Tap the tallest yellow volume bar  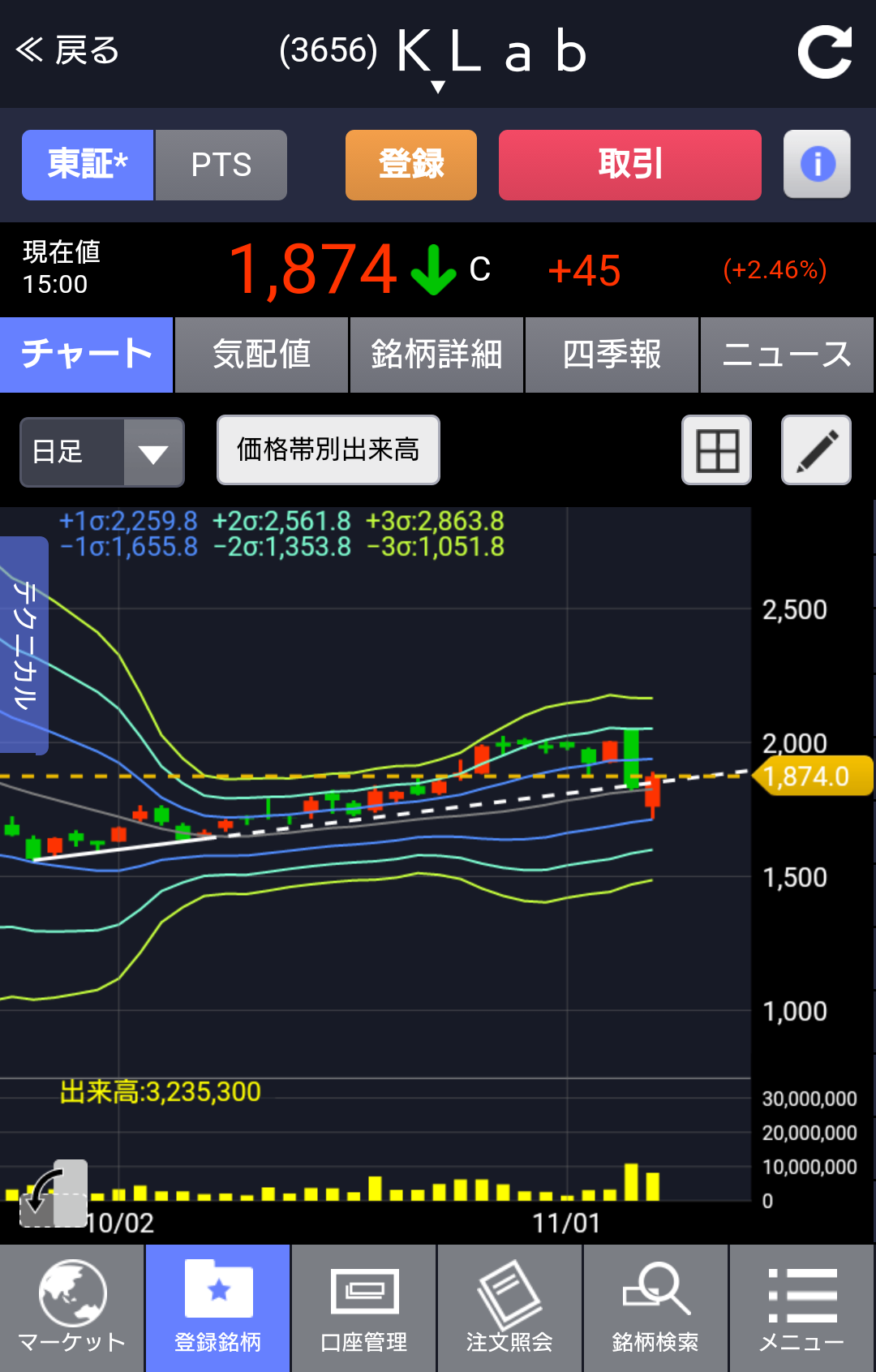[x=631, y=1181]
